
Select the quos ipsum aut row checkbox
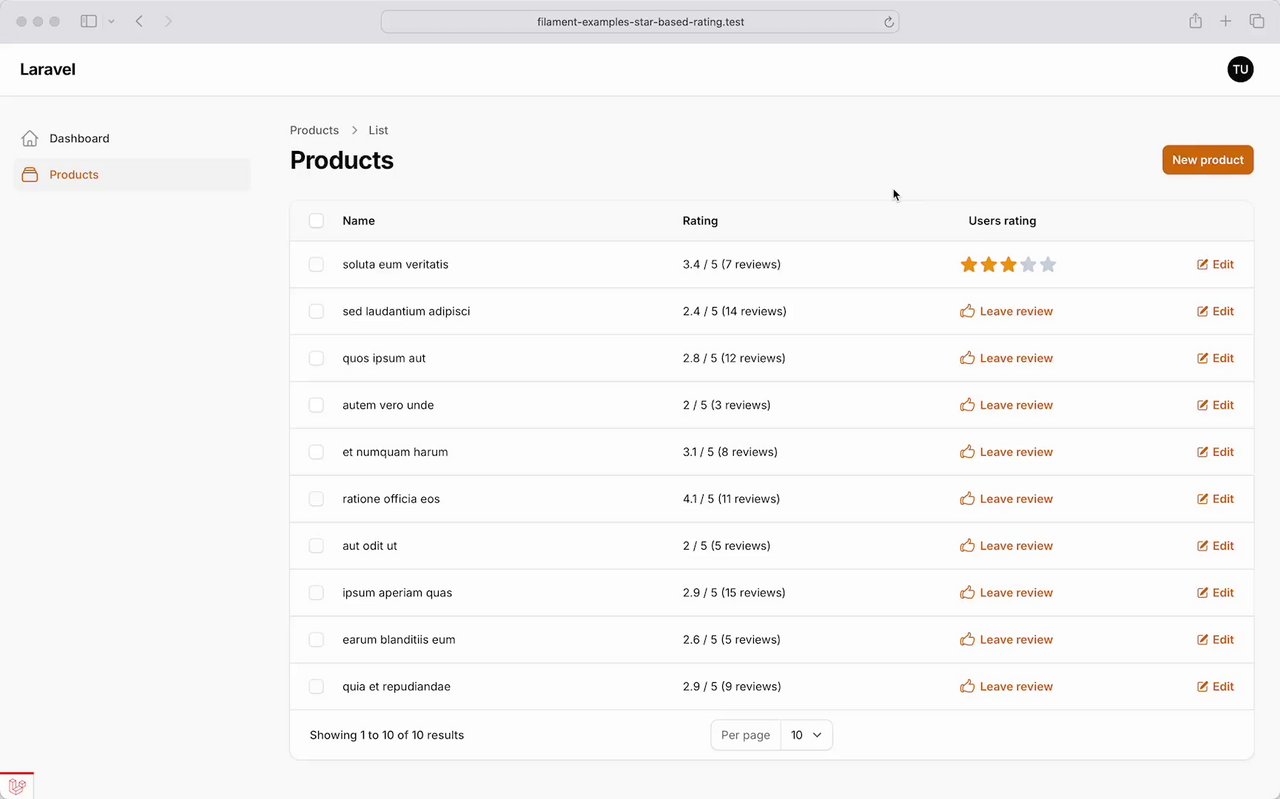coord(316,358)
